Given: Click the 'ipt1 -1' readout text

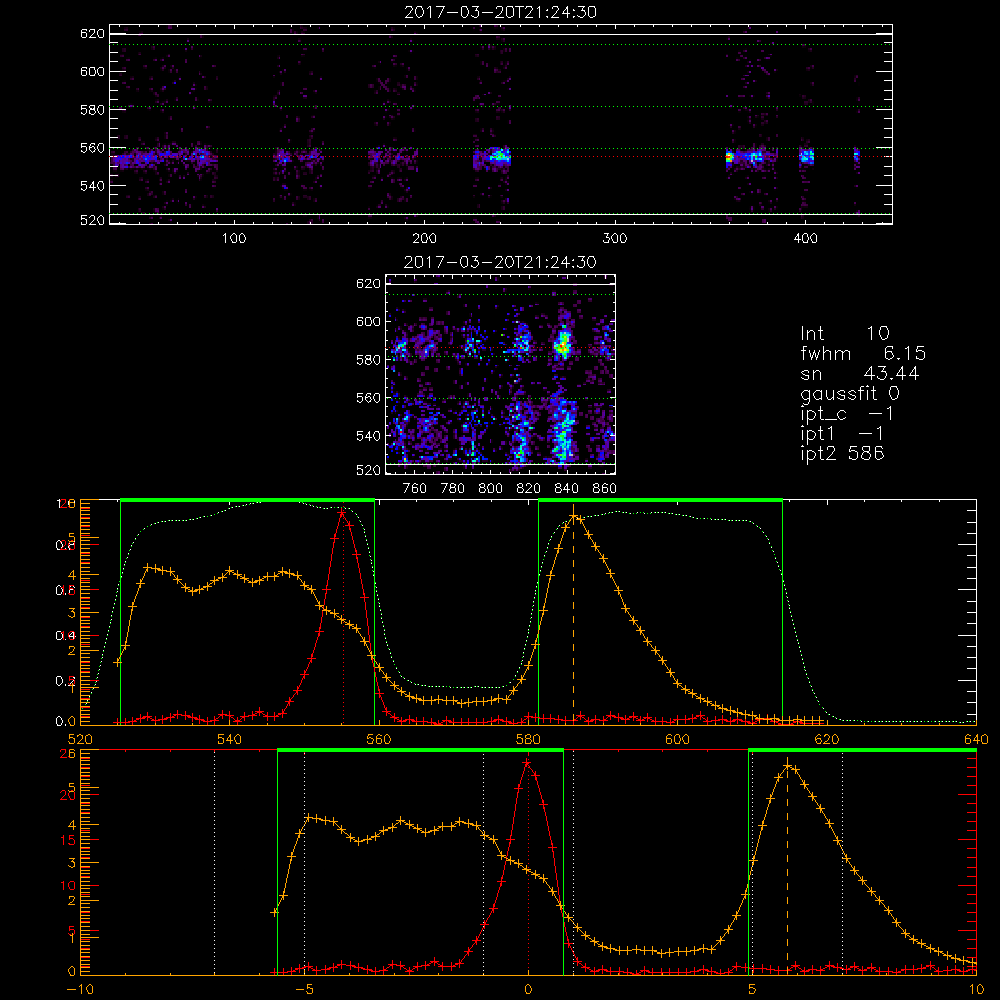Looking at the screenshot, I should (842, 434).
